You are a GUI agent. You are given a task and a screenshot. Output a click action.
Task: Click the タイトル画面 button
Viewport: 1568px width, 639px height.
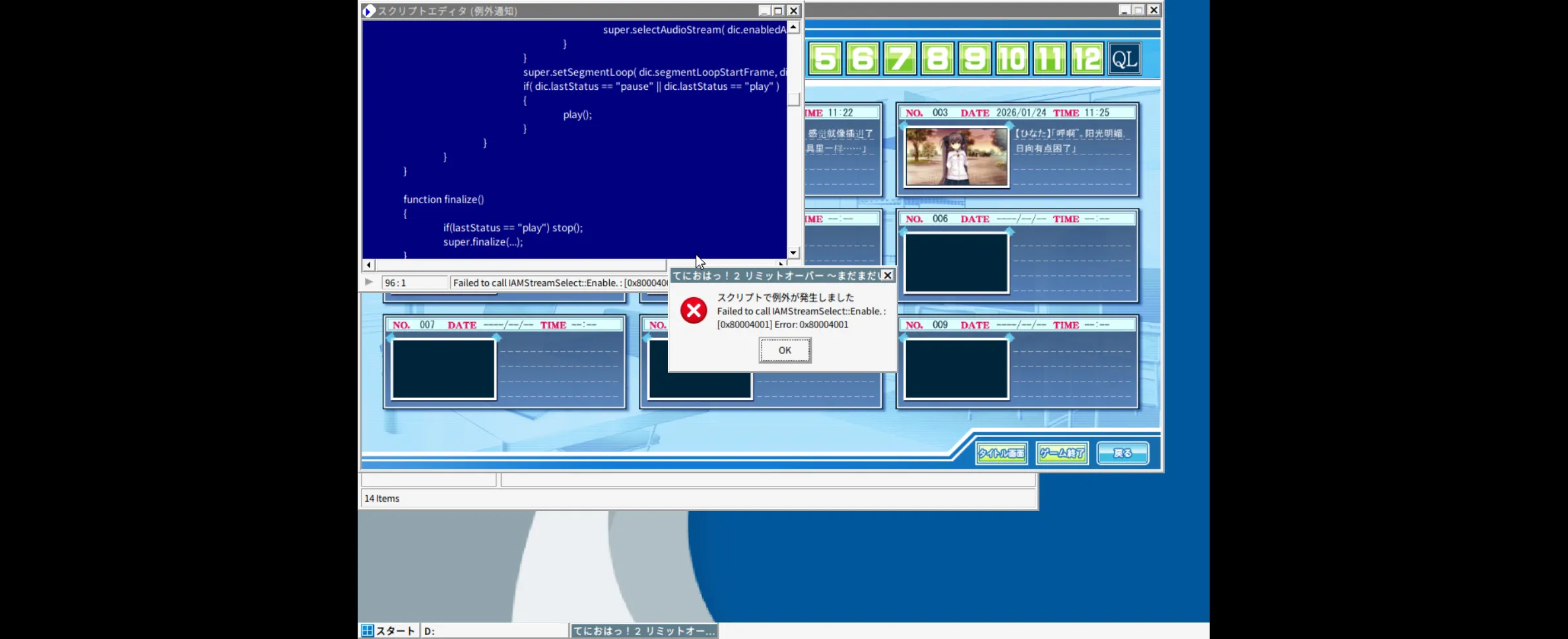1001,453
